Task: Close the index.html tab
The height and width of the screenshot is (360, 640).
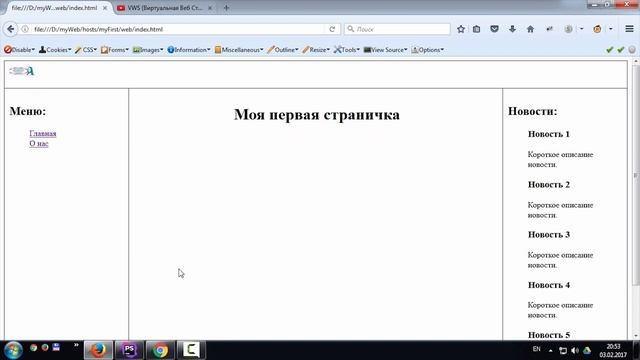Action: click(105, 8)
